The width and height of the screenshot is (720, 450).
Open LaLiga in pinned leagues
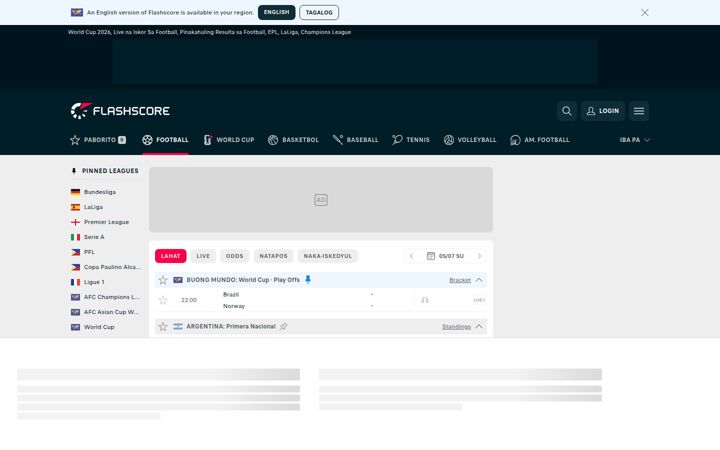coord(93,207)
